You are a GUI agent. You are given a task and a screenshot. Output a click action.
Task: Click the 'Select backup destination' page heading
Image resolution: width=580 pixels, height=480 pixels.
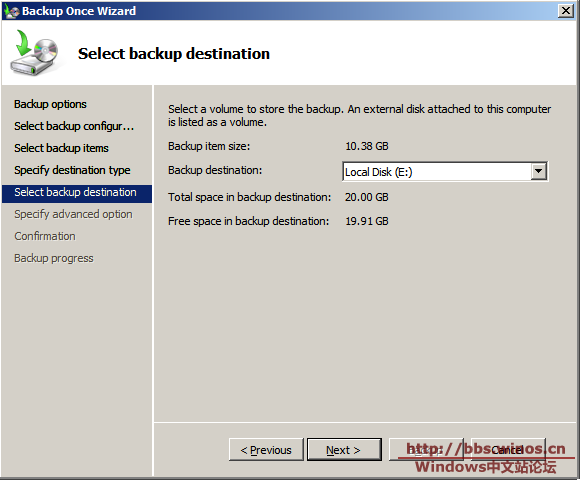coord(174,54)
